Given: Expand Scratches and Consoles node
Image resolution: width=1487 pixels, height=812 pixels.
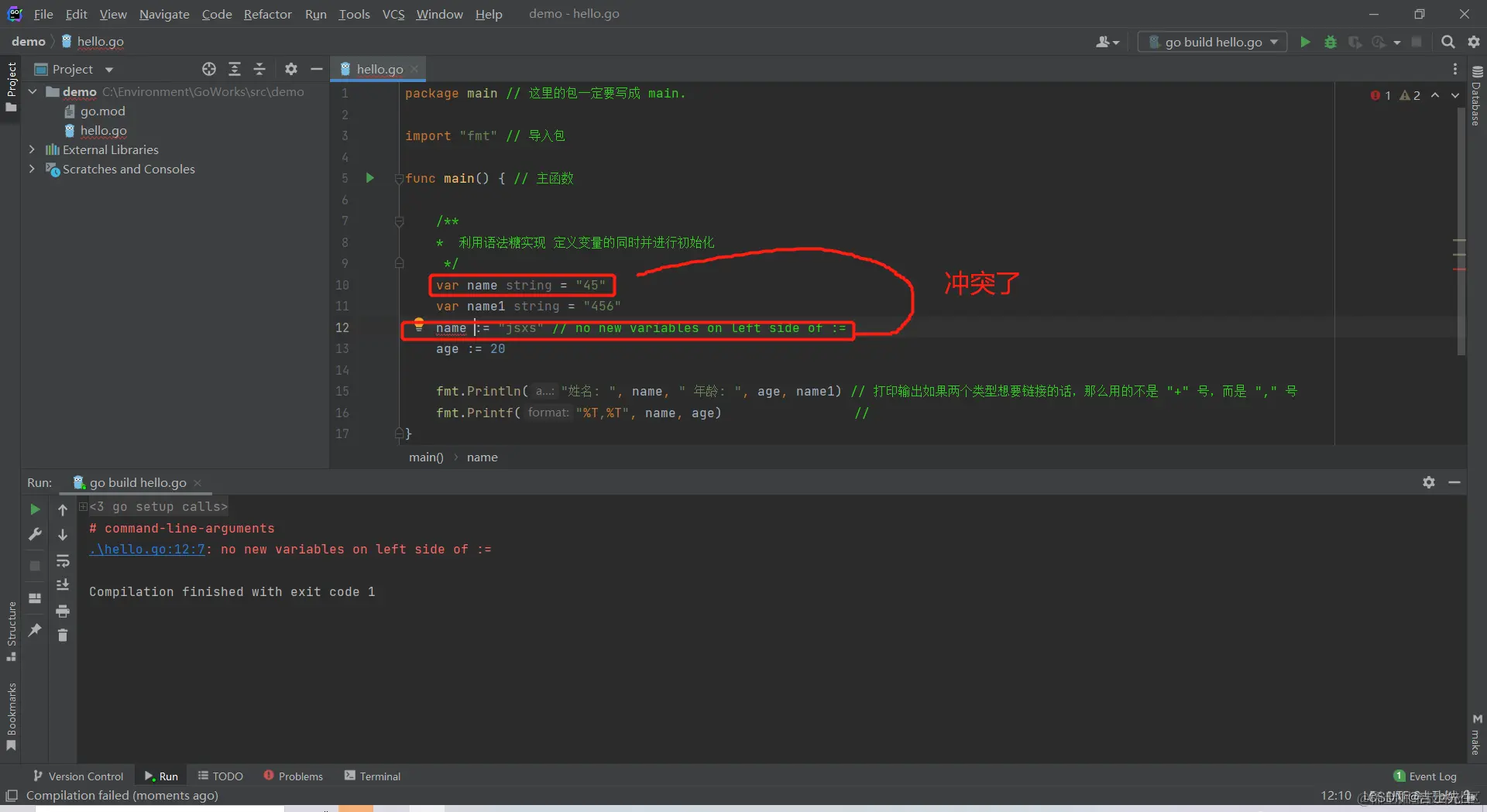Looking at the screenshot, I should point(33,169).
